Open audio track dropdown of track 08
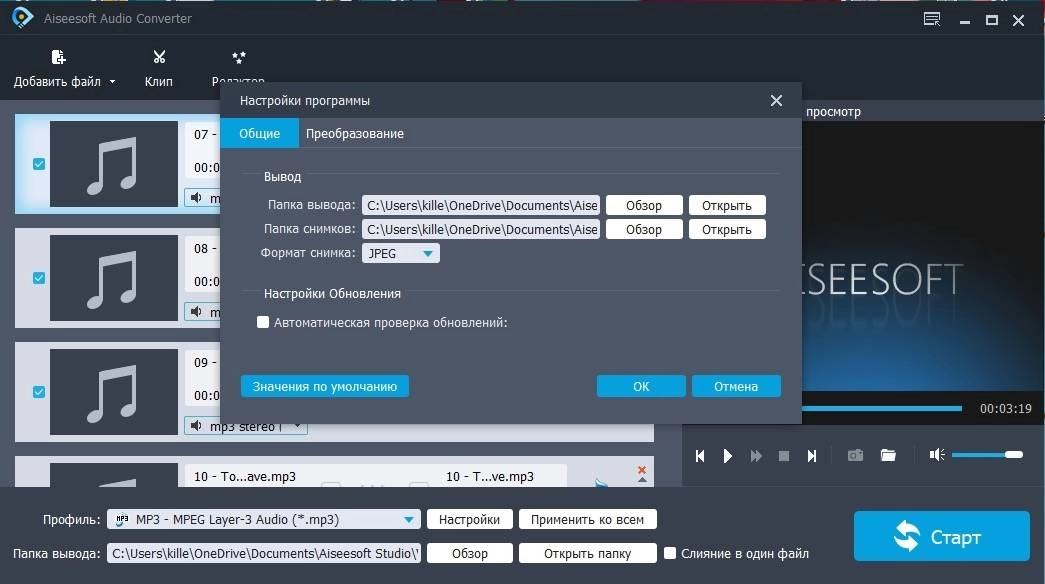 point(203,312)
